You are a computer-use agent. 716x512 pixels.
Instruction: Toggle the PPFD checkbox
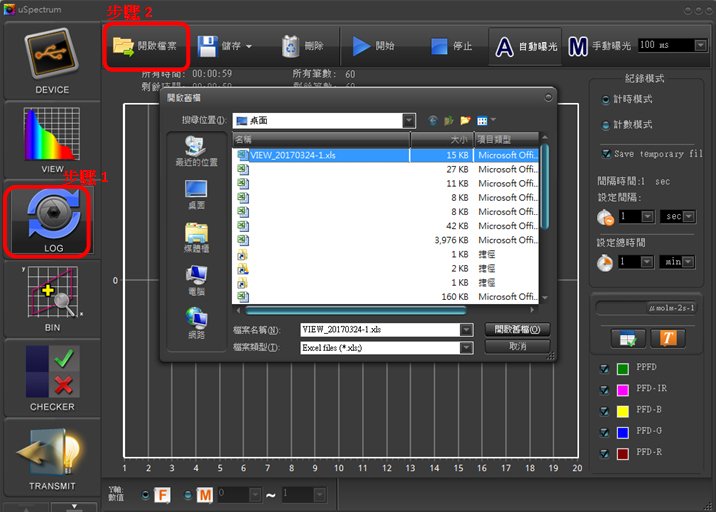pyautogui.click(x=604, y=368)
